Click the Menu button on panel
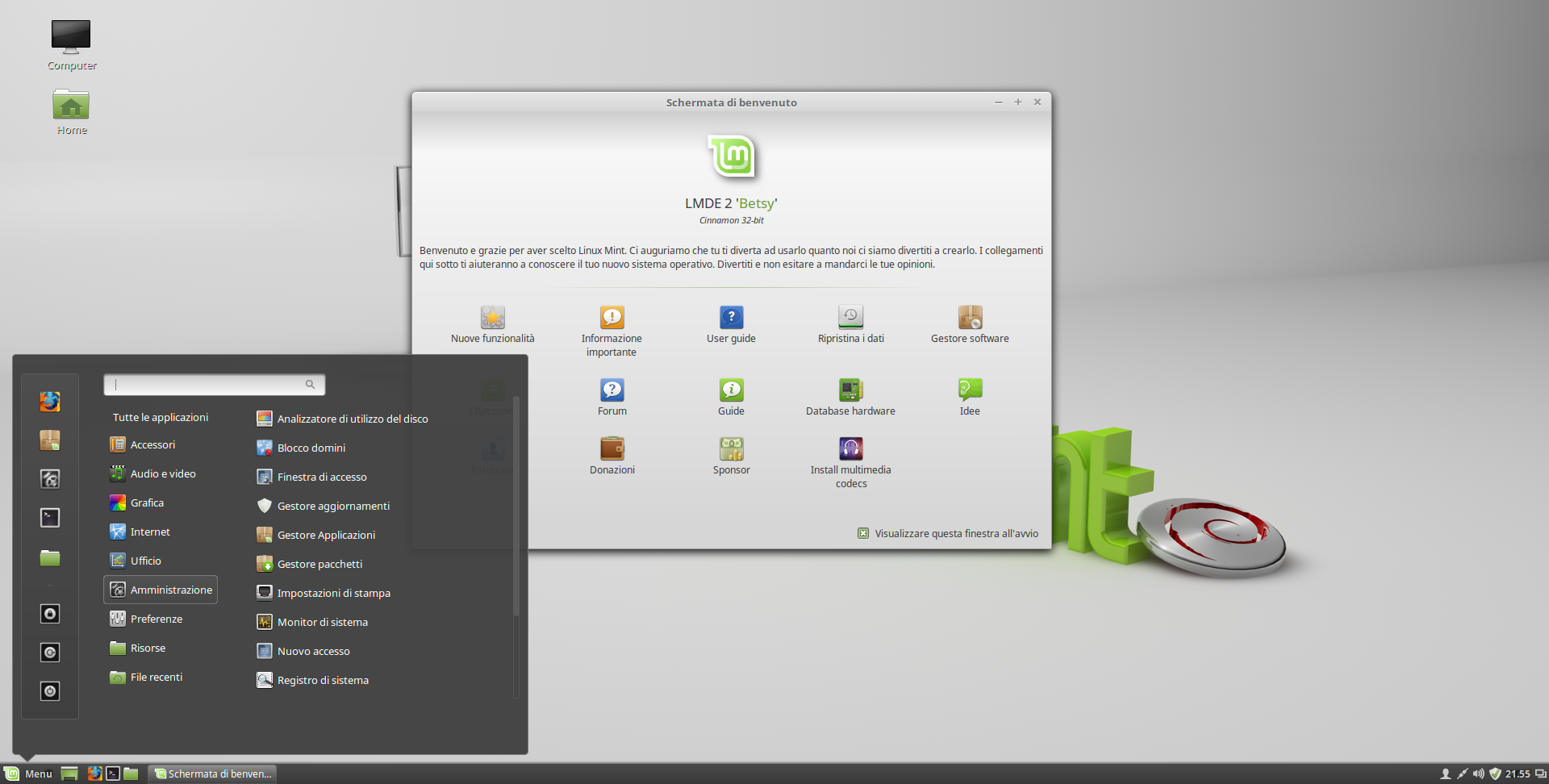 [28, 774]
